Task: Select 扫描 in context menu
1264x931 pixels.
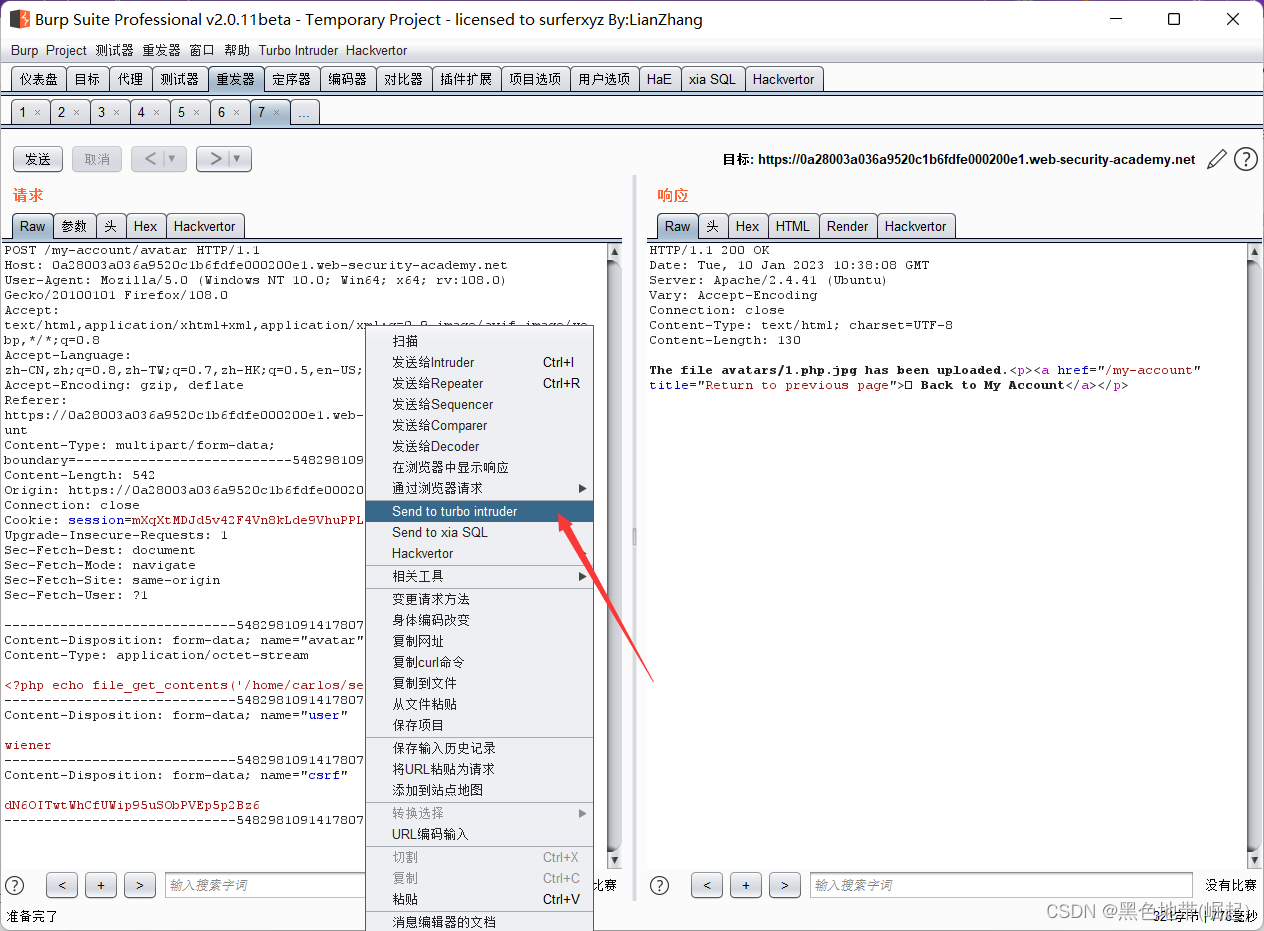Action: coord(479,341)
